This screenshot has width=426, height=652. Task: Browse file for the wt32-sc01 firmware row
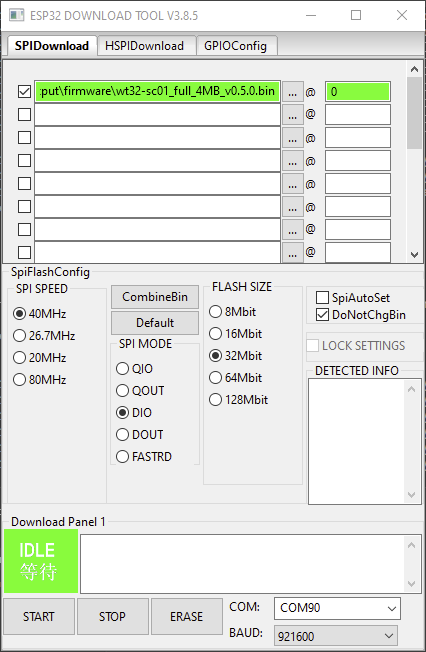(x=292, y=92)
